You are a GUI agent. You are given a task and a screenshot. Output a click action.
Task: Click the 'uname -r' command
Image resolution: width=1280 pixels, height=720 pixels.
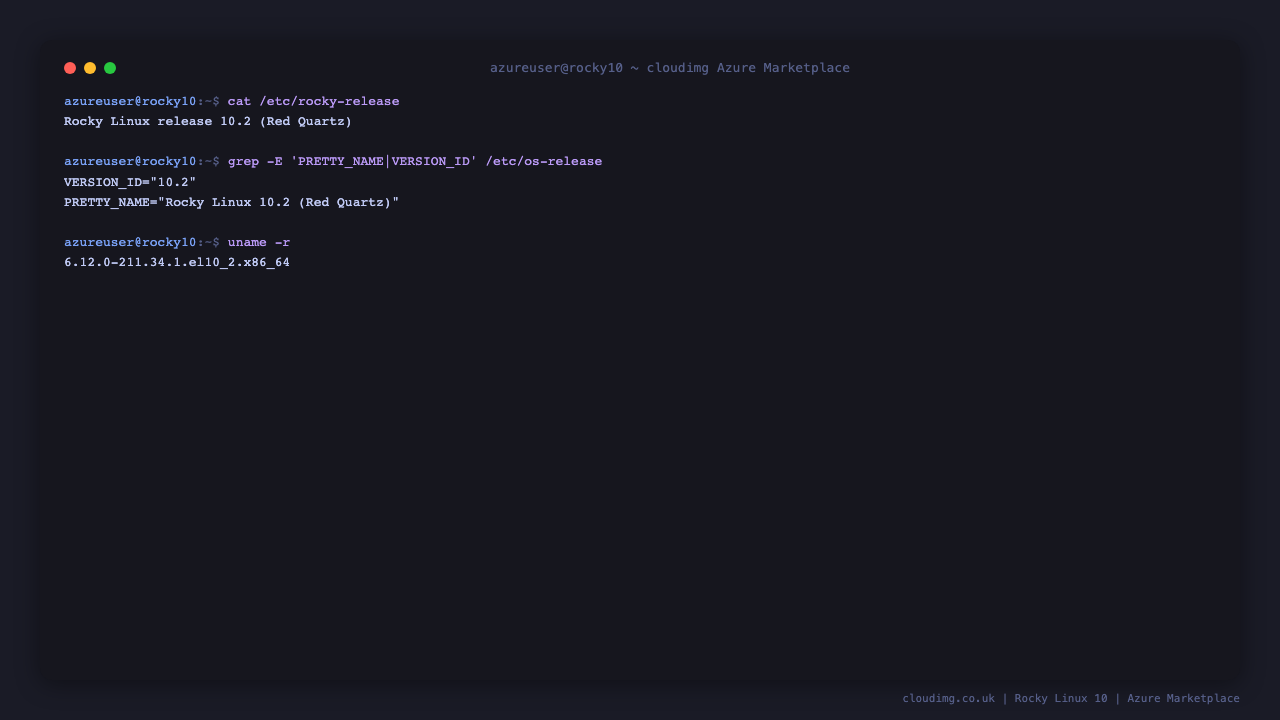[259, 242]
